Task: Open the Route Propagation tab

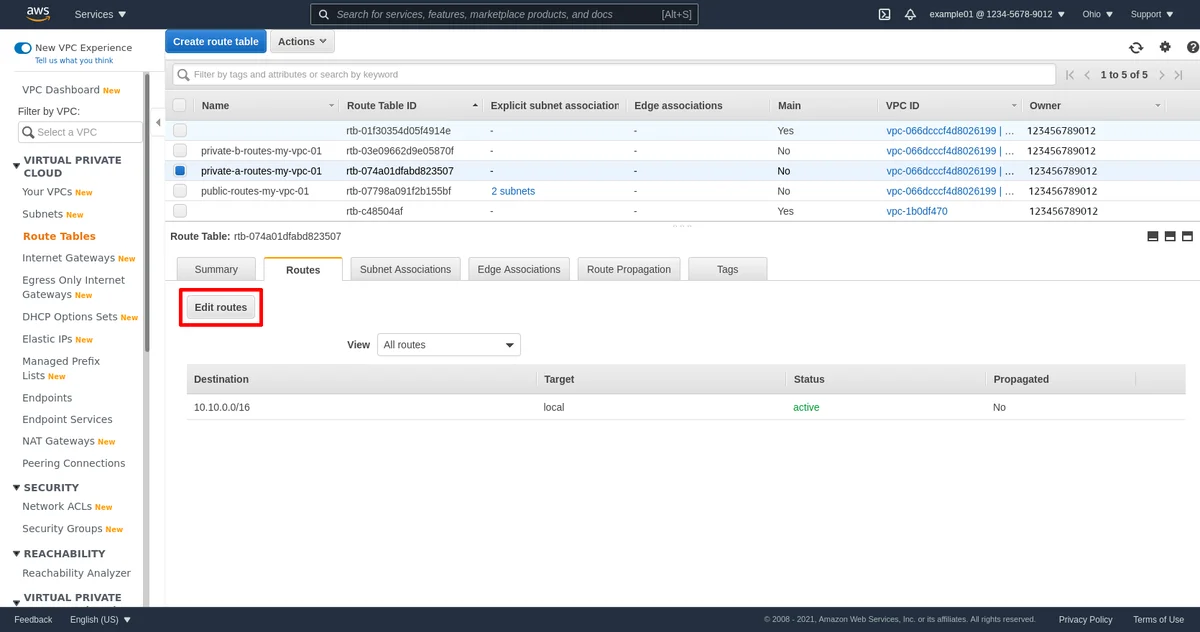Action: (x=629, y=269)
